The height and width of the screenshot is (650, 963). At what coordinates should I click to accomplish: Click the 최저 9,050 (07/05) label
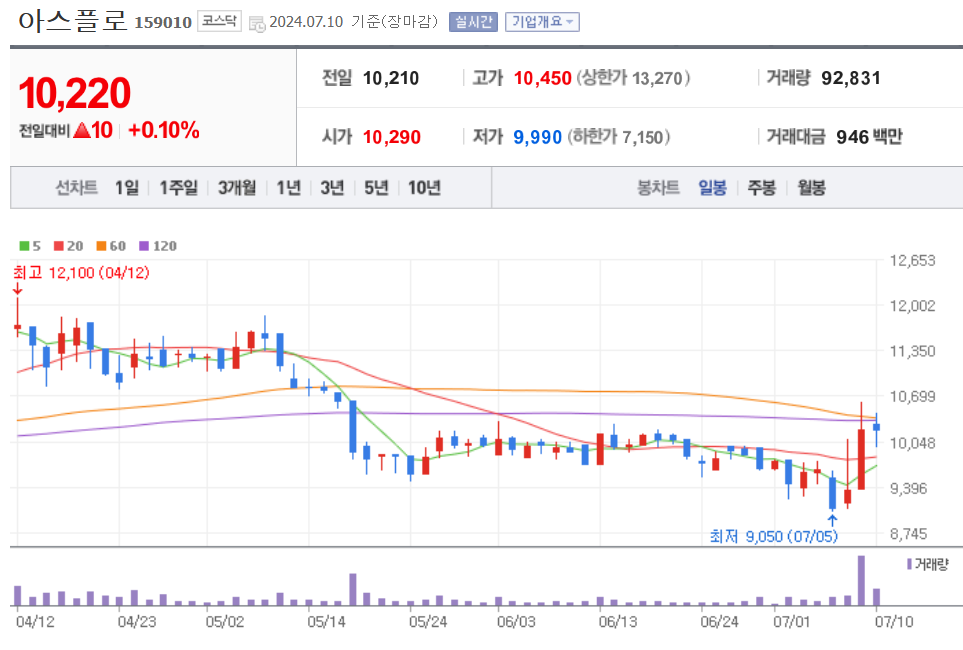(774, 536)
